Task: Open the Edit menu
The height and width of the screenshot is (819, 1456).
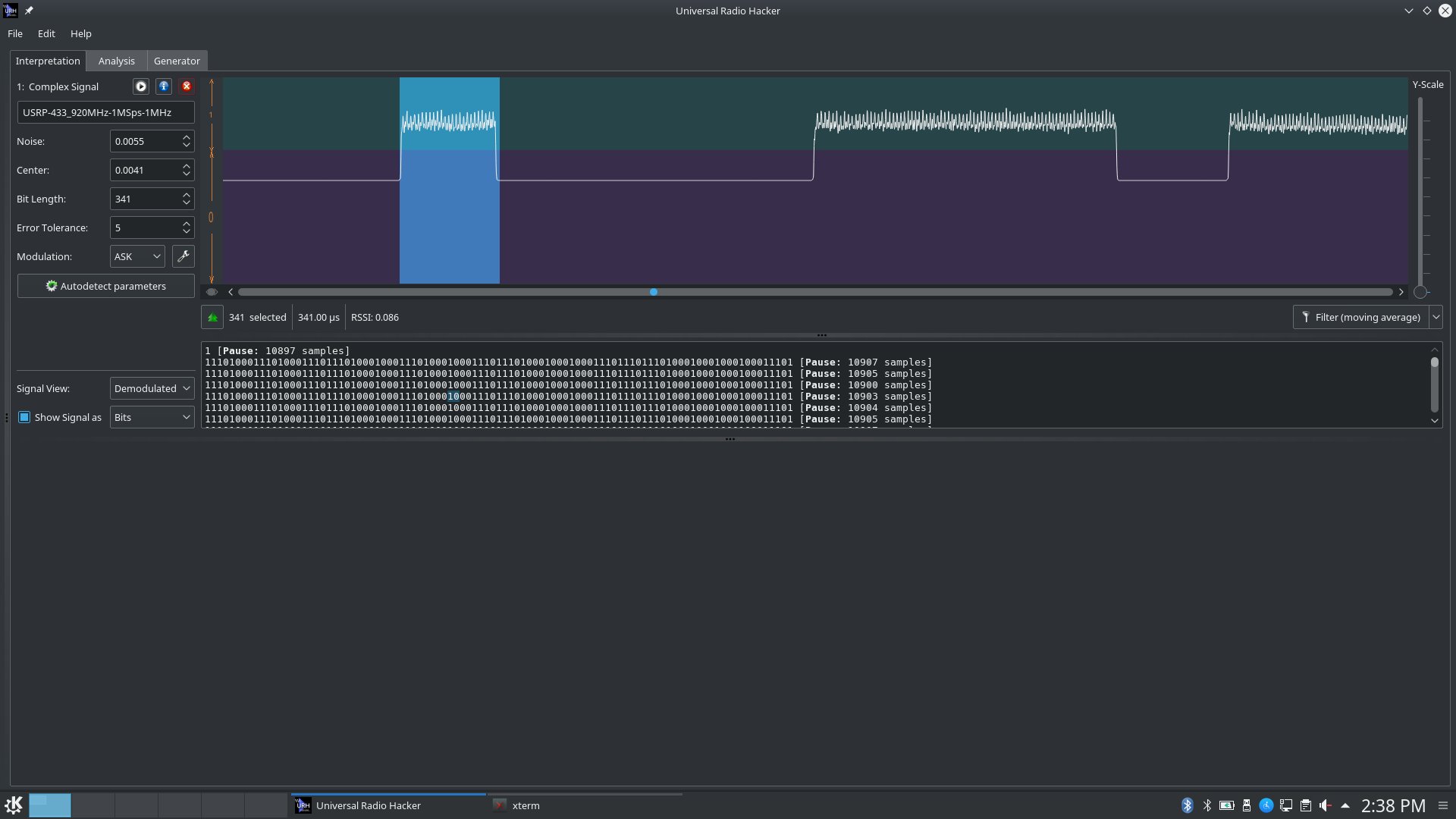Action: [x=46, y=33]
